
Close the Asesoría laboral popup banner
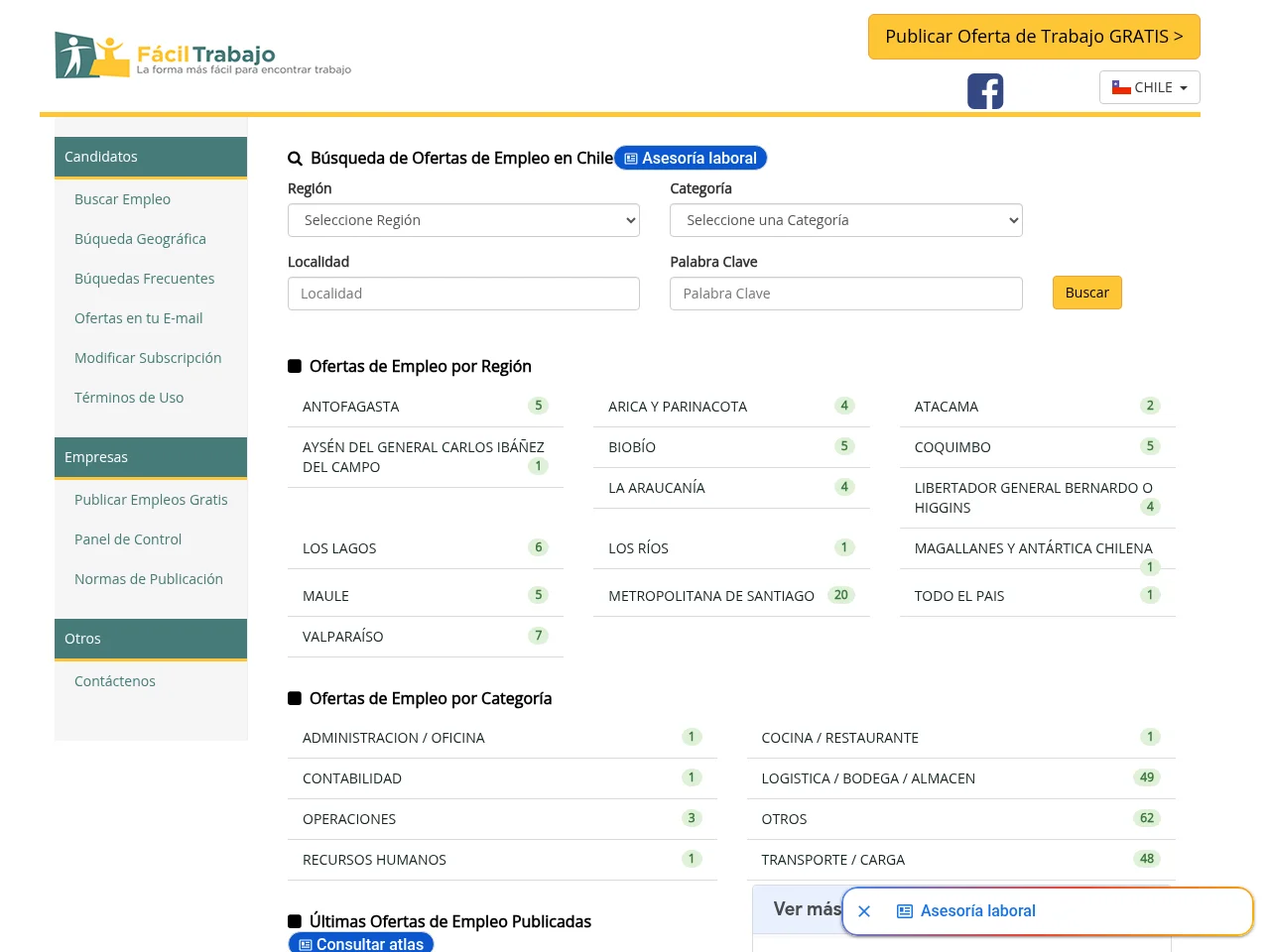[x=864, y=911]
